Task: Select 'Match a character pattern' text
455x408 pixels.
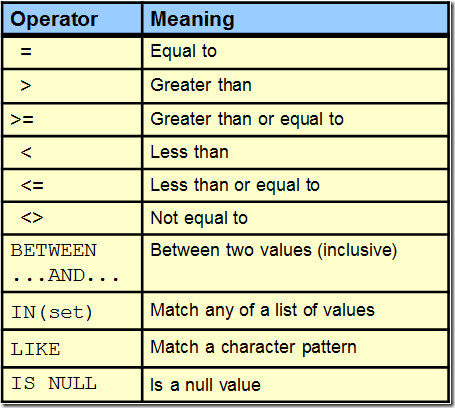Action: (254, 348)
